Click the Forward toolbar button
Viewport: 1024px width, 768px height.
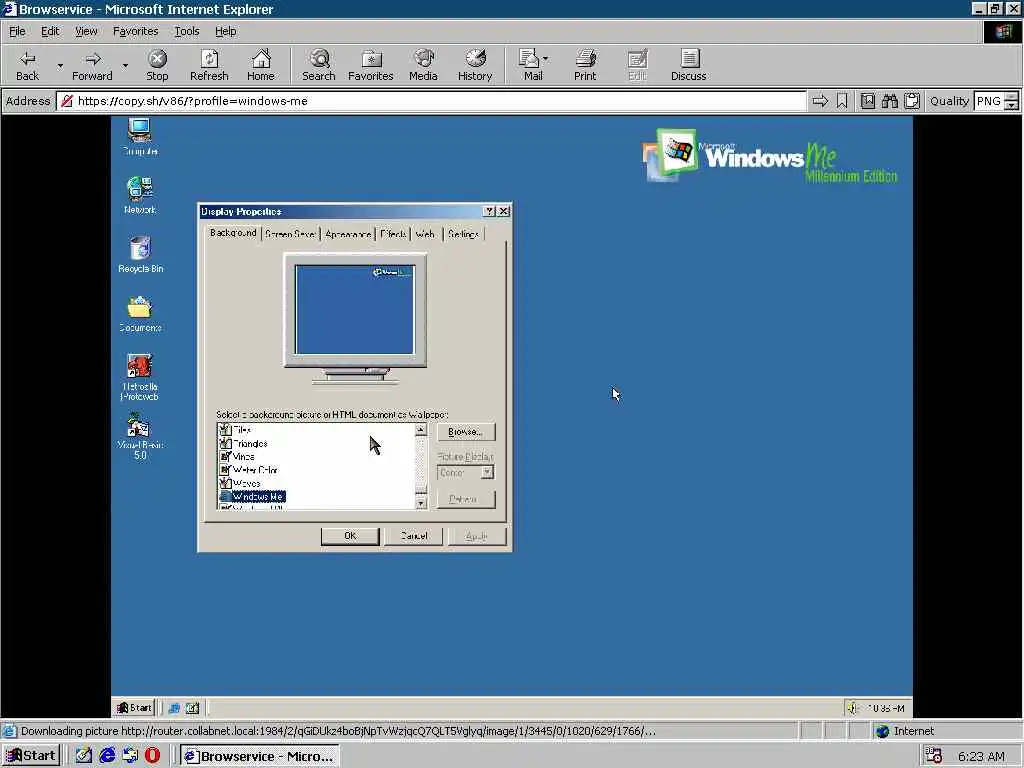(92, 65)
